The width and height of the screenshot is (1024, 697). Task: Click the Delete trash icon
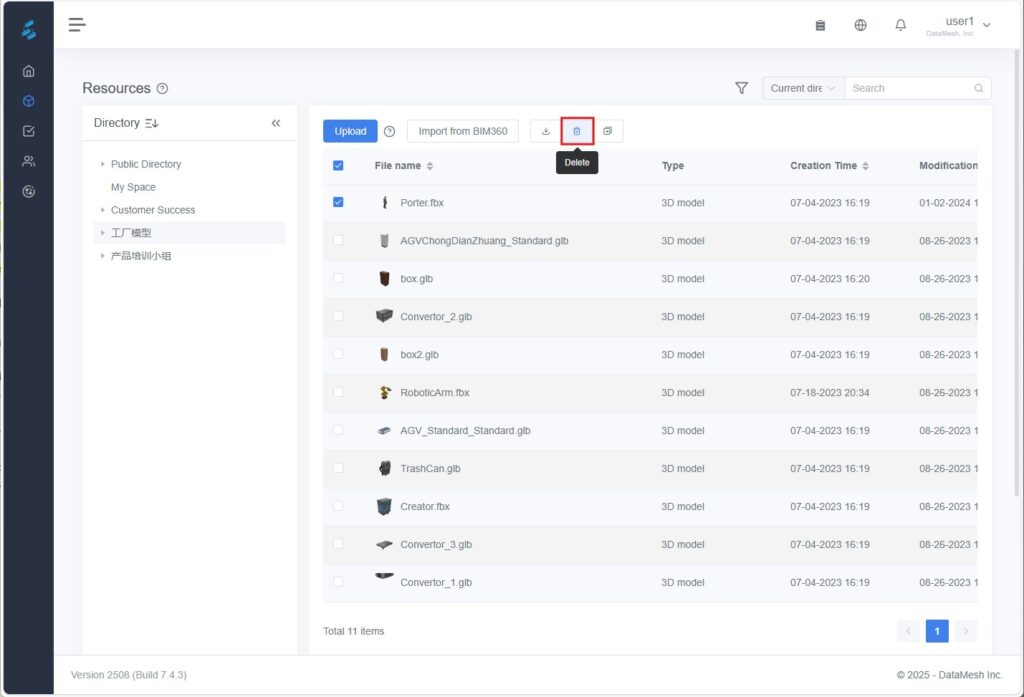pos(577,131)
